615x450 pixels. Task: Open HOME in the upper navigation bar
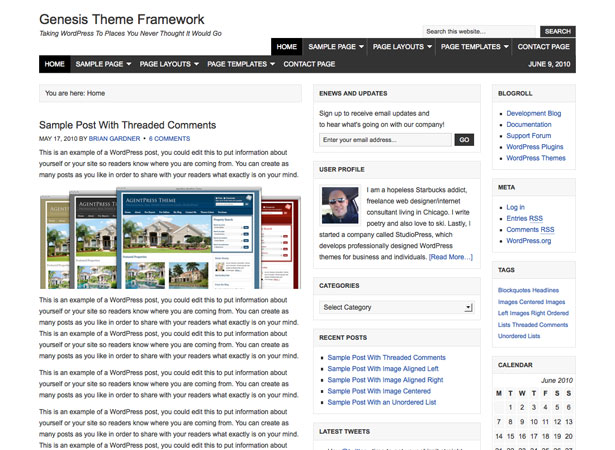point(286,47)
